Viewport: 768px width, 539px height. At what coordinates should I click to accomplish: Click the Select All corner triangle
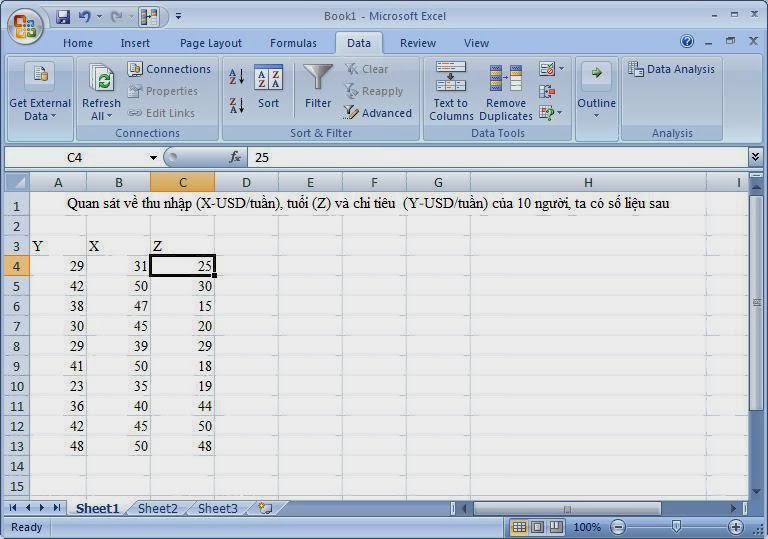[17, 183]
